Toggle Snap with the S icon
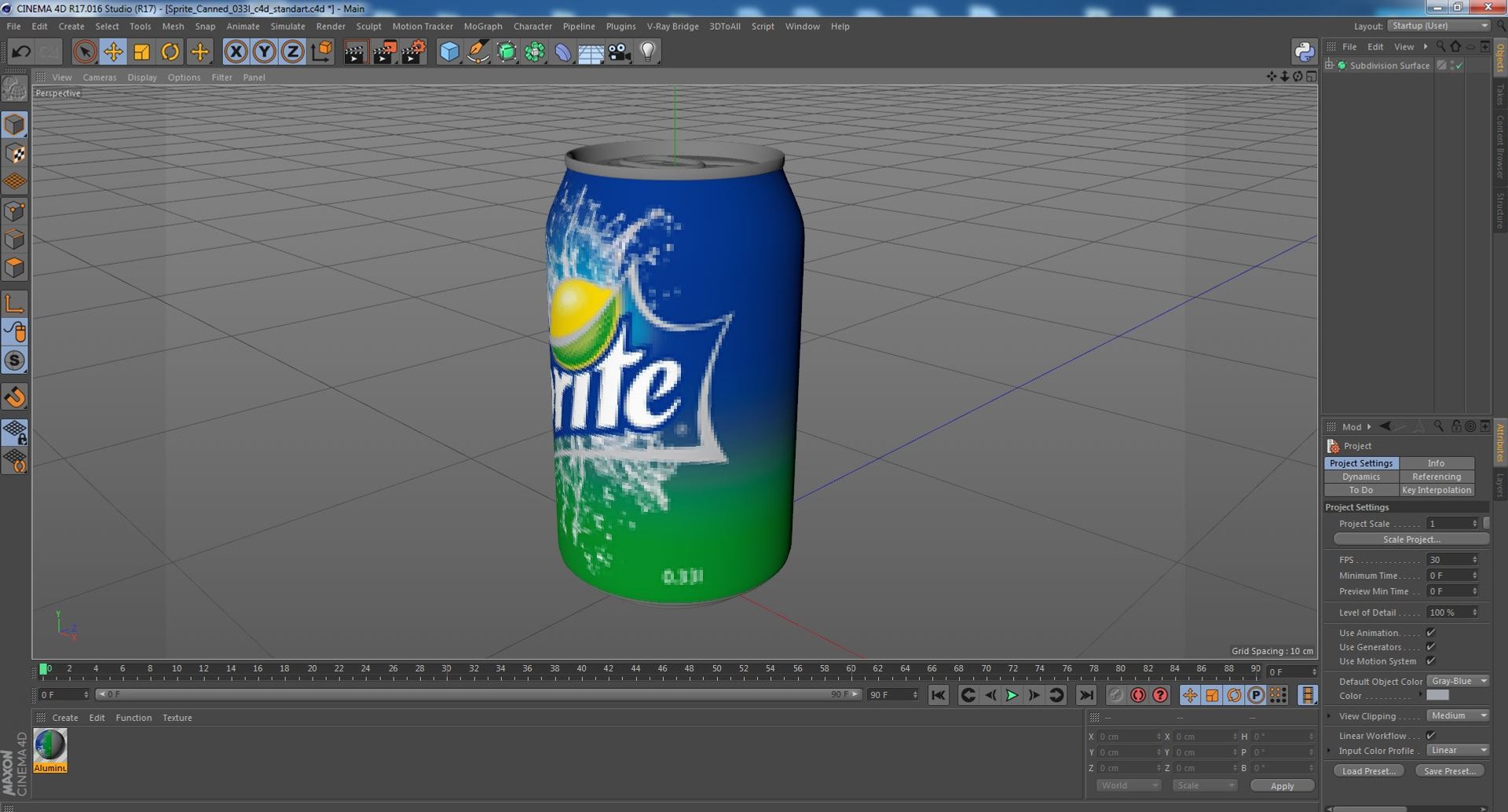 [x=15, y=360]
